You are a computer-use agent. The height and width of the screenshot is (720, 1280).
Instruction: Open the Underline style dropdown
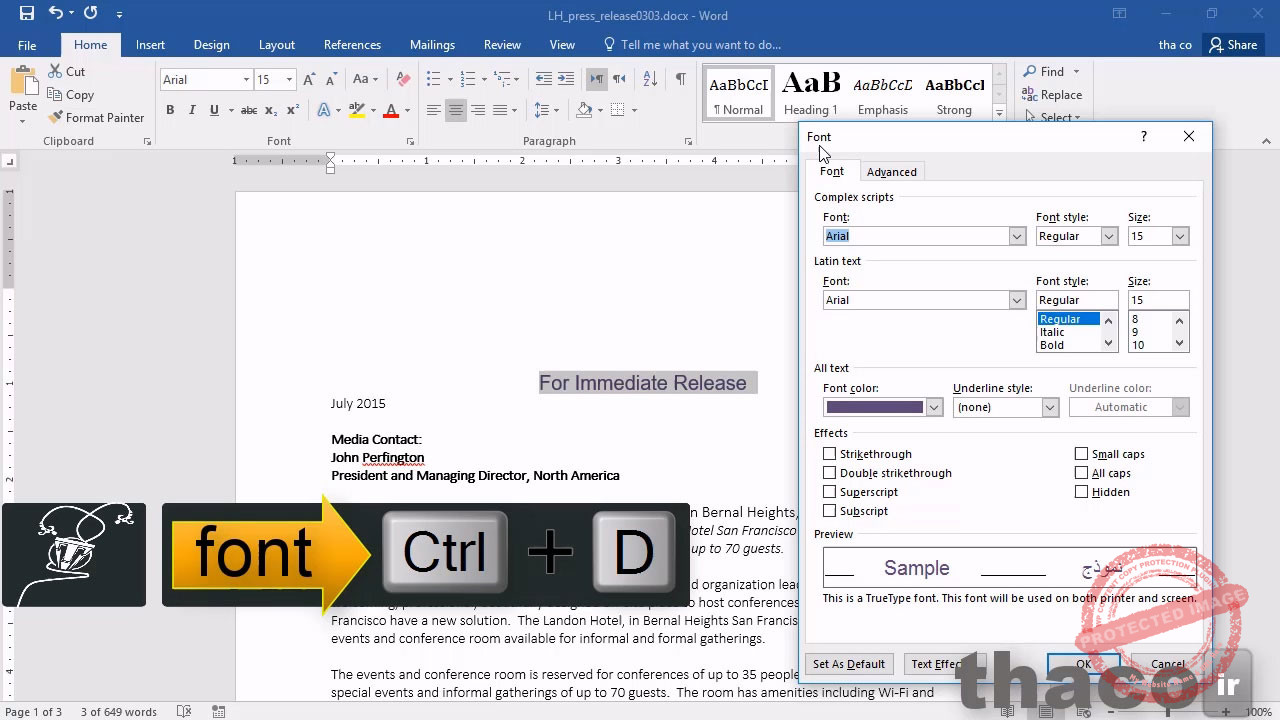pos(1049,407)
